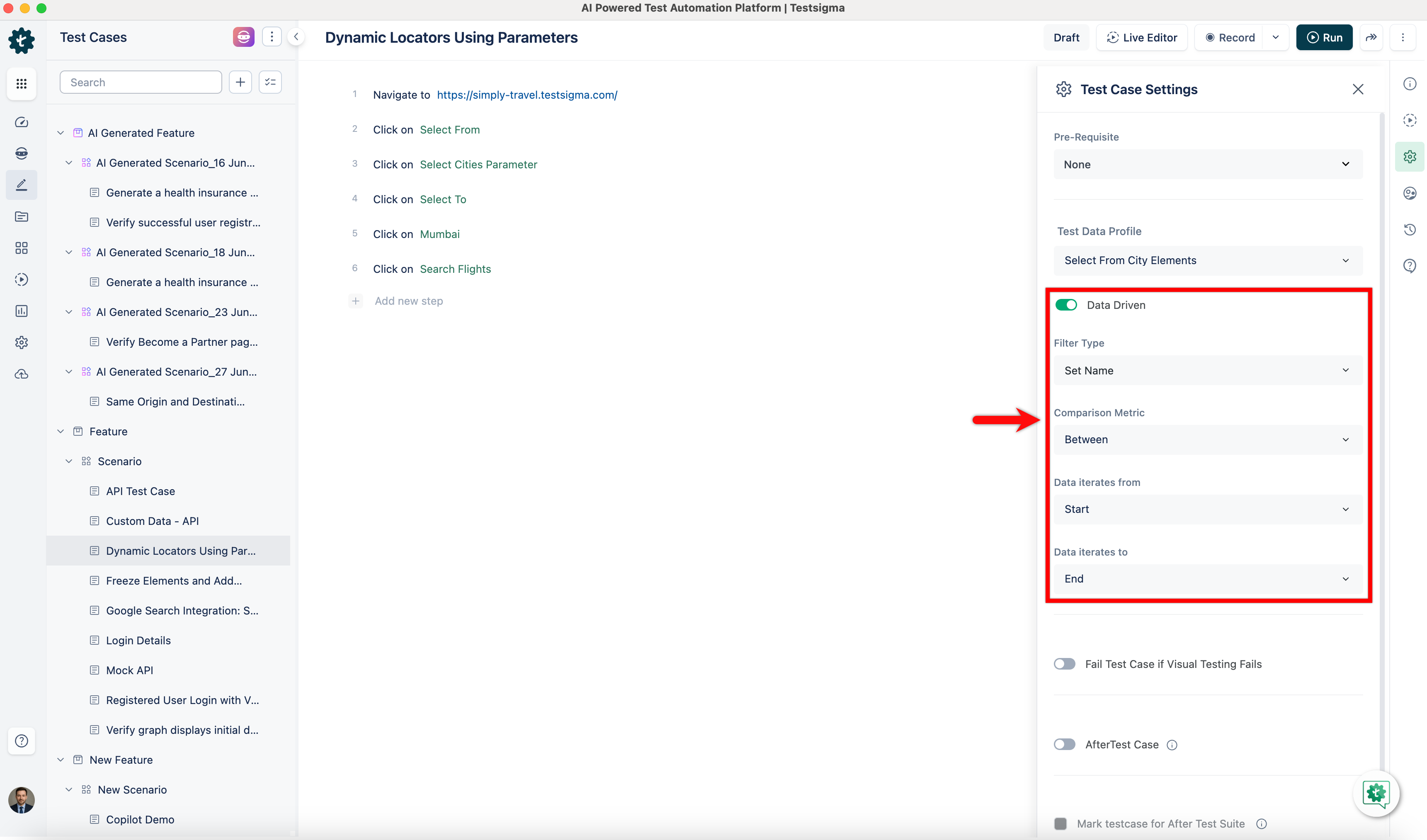Expand the Test Data Profile dropdown

pyautogui.click(x=1207, y=260)
